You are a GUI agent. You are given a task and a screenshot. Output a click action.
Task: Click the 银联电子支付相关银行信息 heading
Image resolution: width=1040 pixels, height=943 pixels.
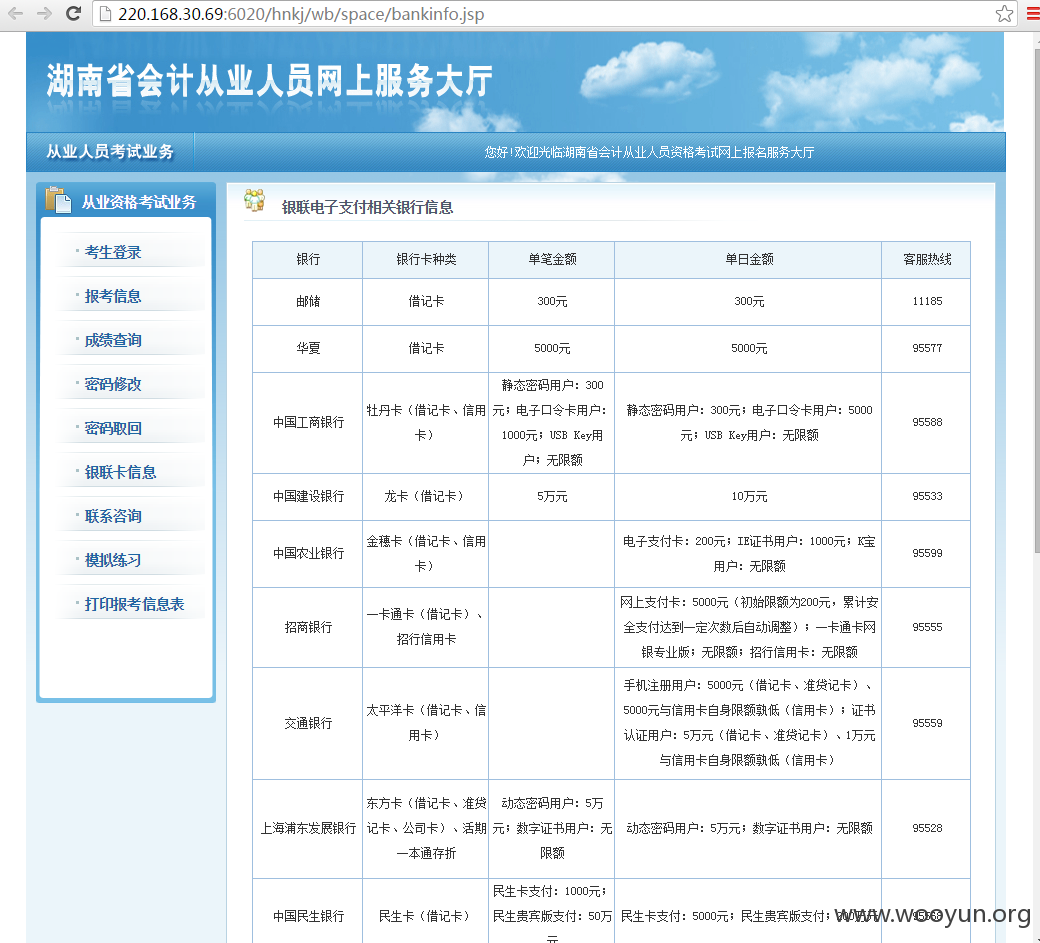click(367, 208)
